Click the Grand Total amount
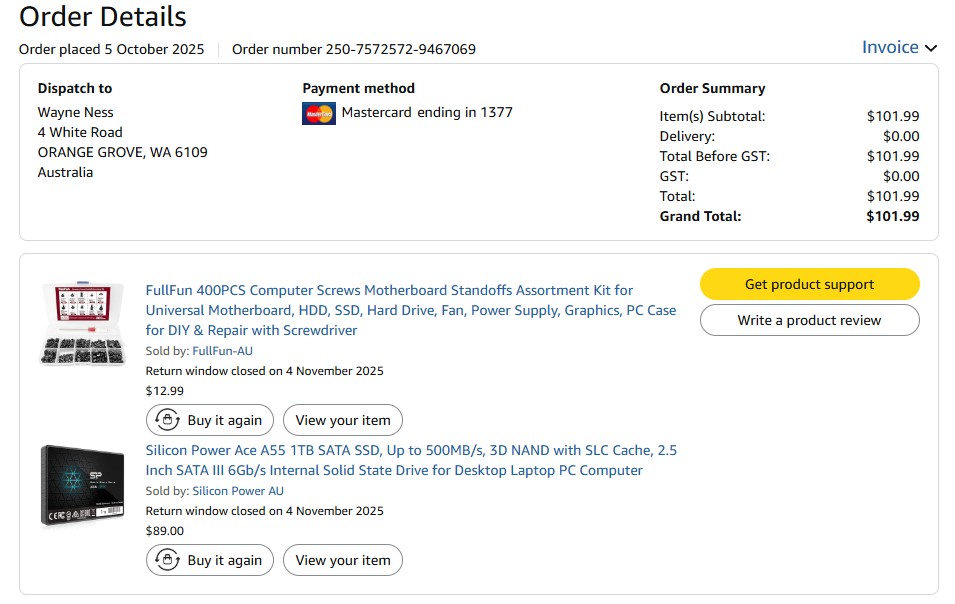Viewport: 955px width, 604px height. tap(892, 216)
